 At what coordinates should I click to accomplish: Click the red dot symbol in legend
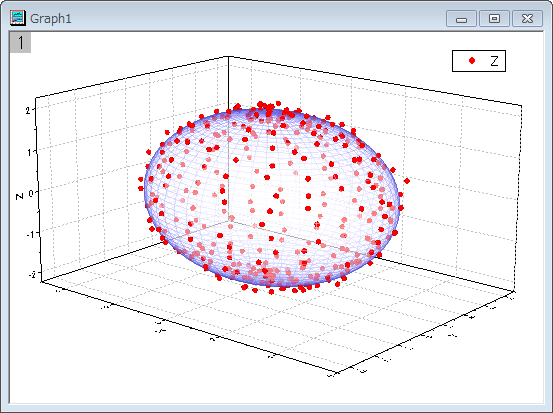pyautogui.click(x=472, y=61)
